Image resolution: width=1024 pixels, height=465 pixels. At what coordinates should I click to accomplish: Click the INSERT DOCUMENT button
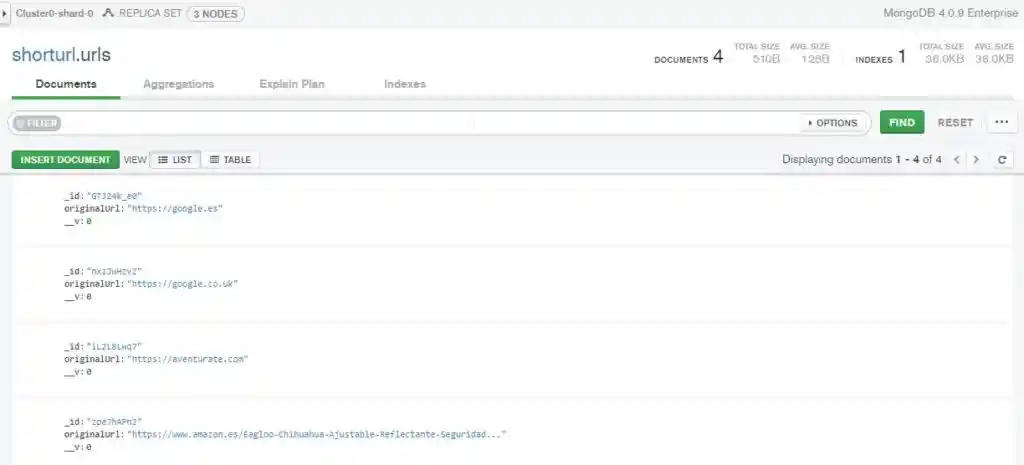pyautogui.click(x=65, y=160)
